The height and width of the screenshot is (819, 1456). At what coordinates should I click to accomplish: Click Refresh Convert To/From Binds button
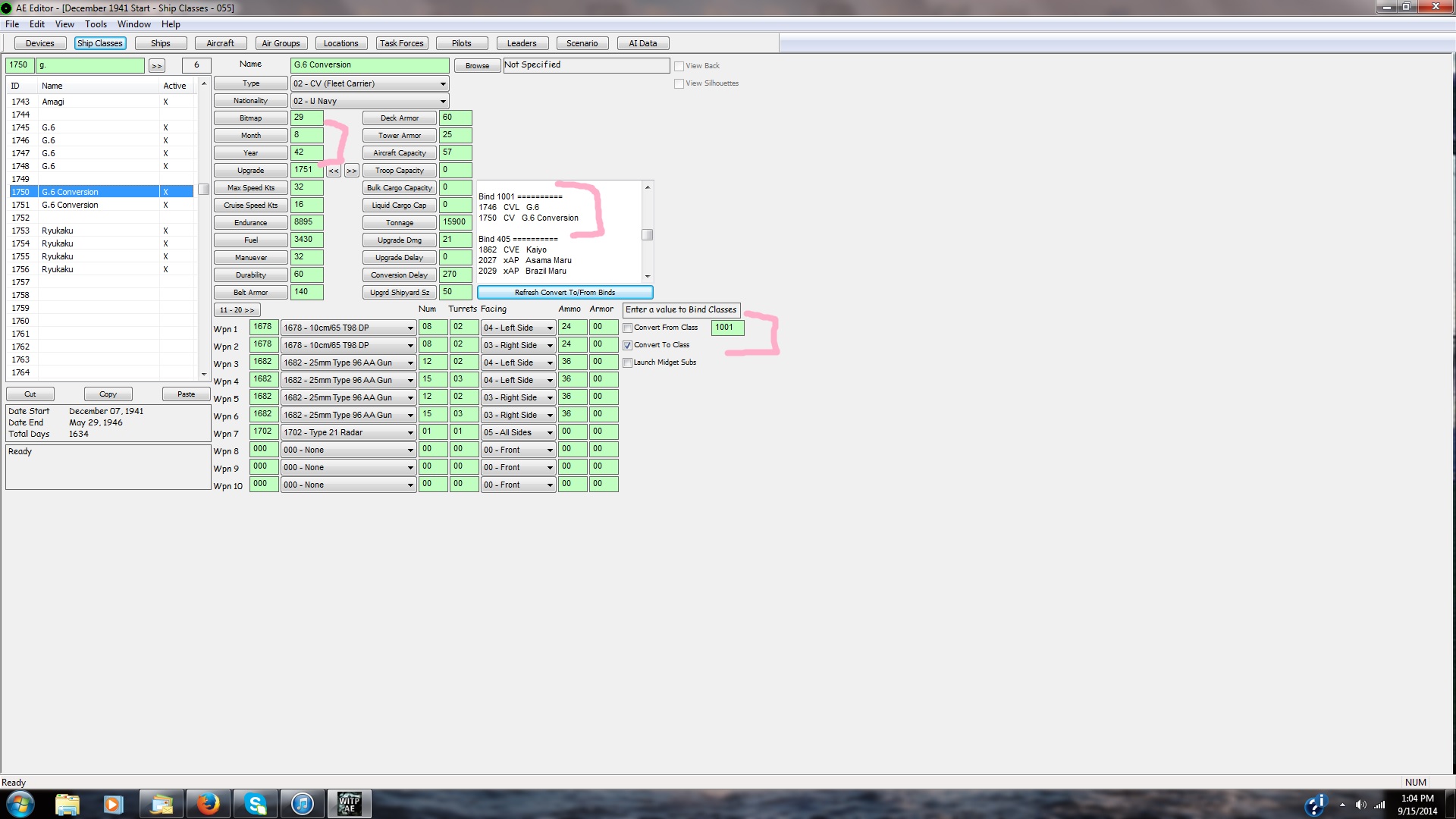click(x=565, y=293)
